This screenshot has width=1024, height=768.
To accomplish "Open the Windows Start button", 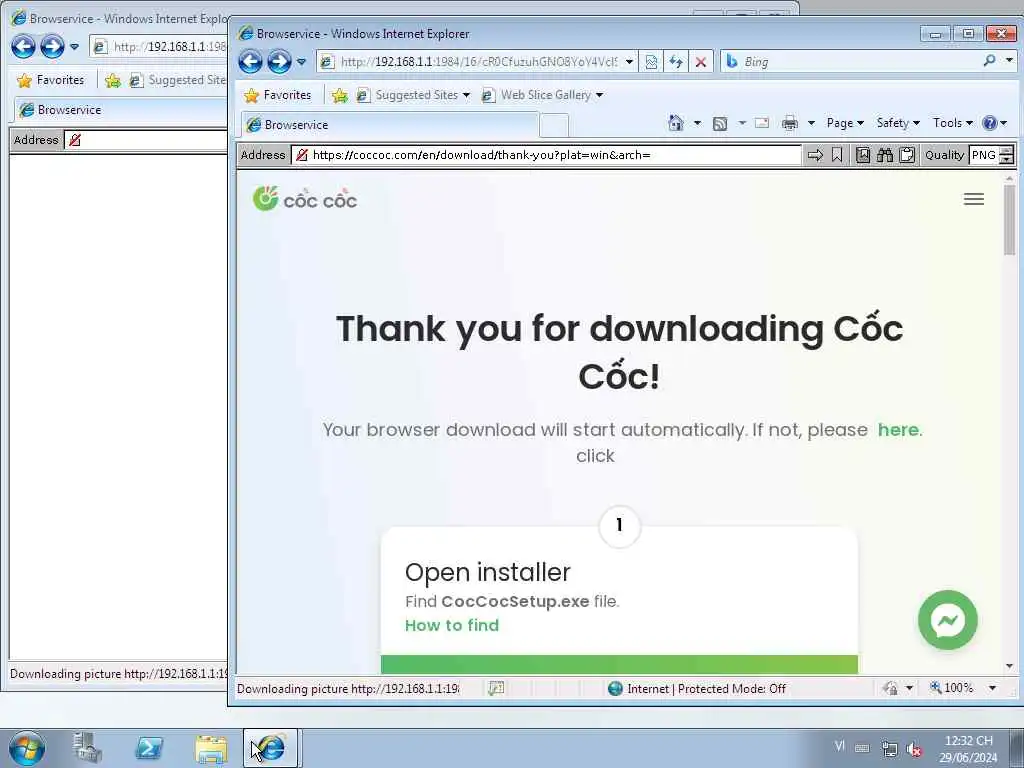I will [27, 749].
